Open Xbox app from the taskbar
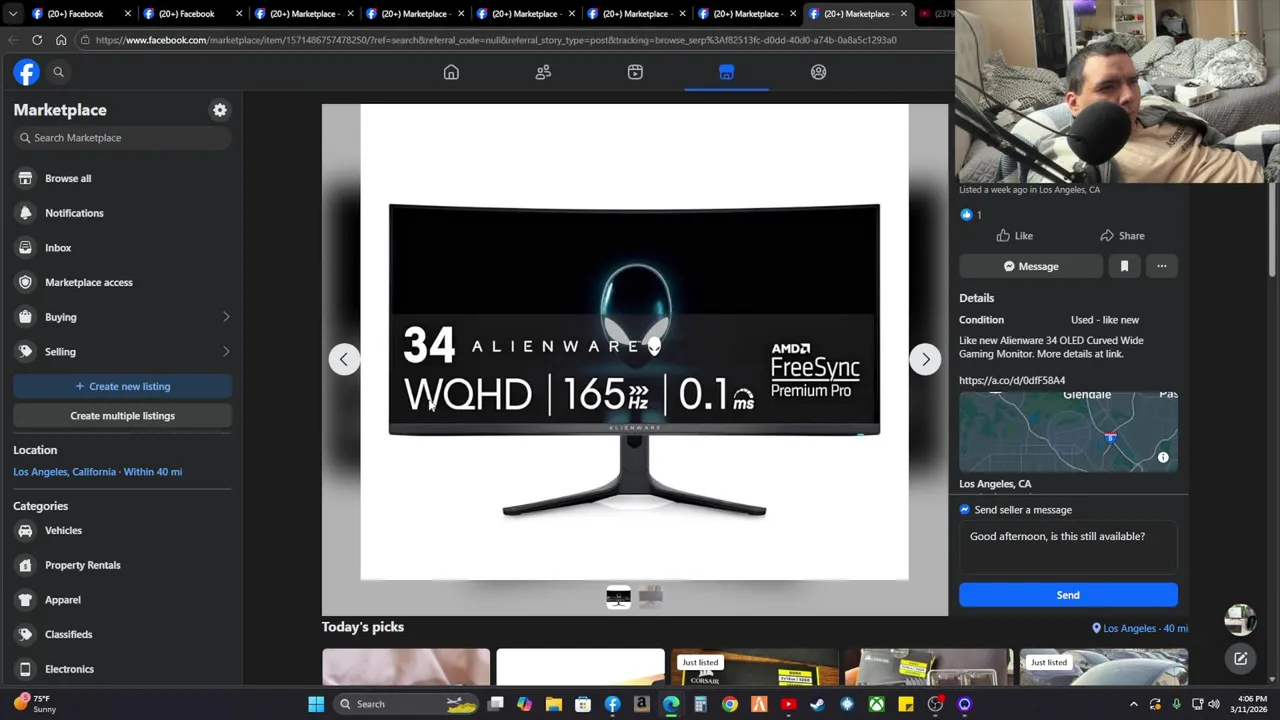 point(876,704)
